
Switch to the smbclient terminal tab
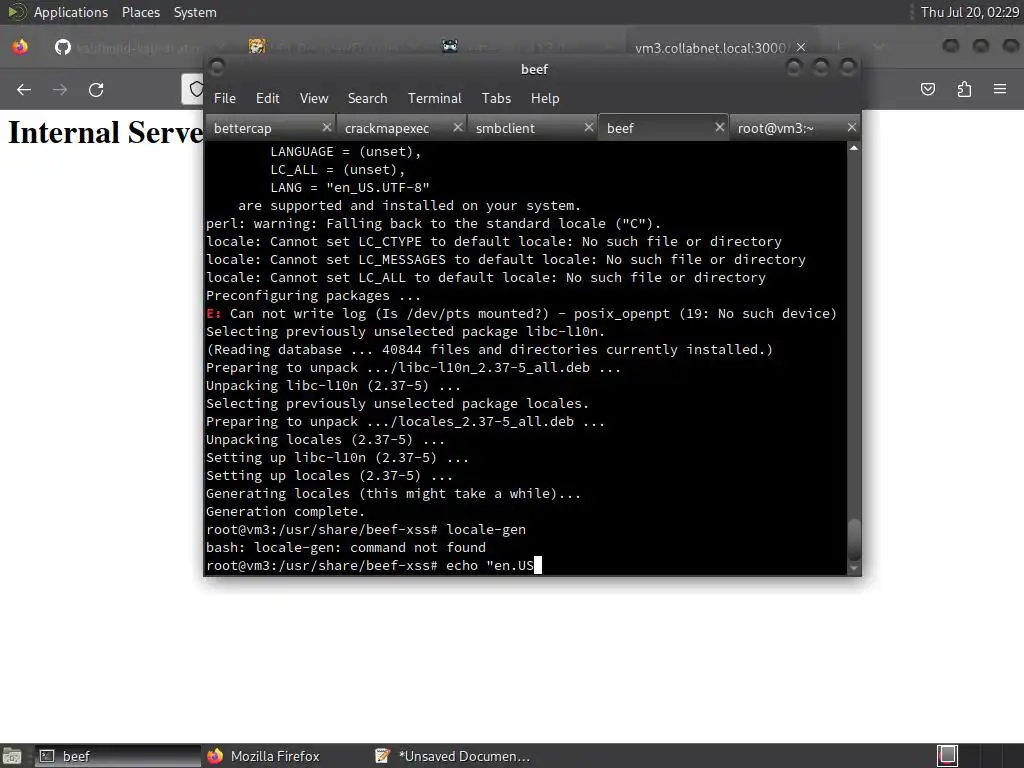(x=532, y=128)
